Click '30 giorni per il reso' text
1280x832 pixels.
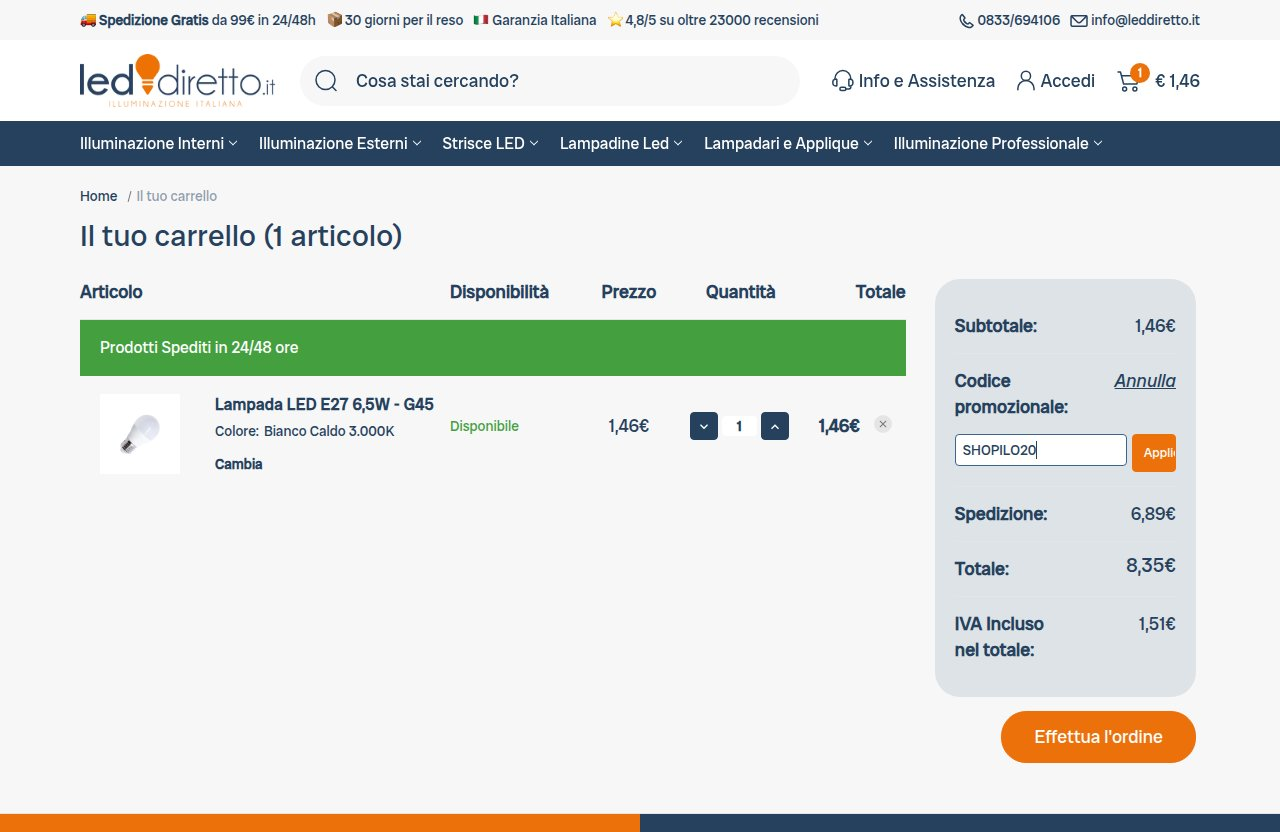click(404, 20)
